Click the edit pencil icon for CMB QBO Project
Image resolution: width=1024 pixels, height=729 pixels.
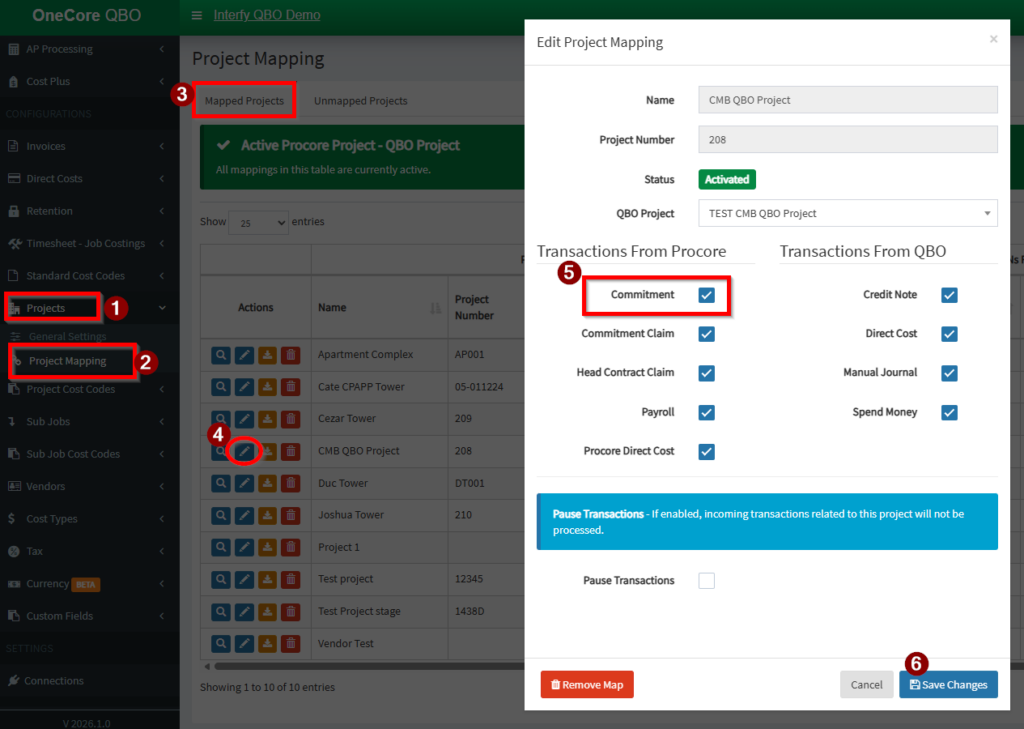point(245,451)
